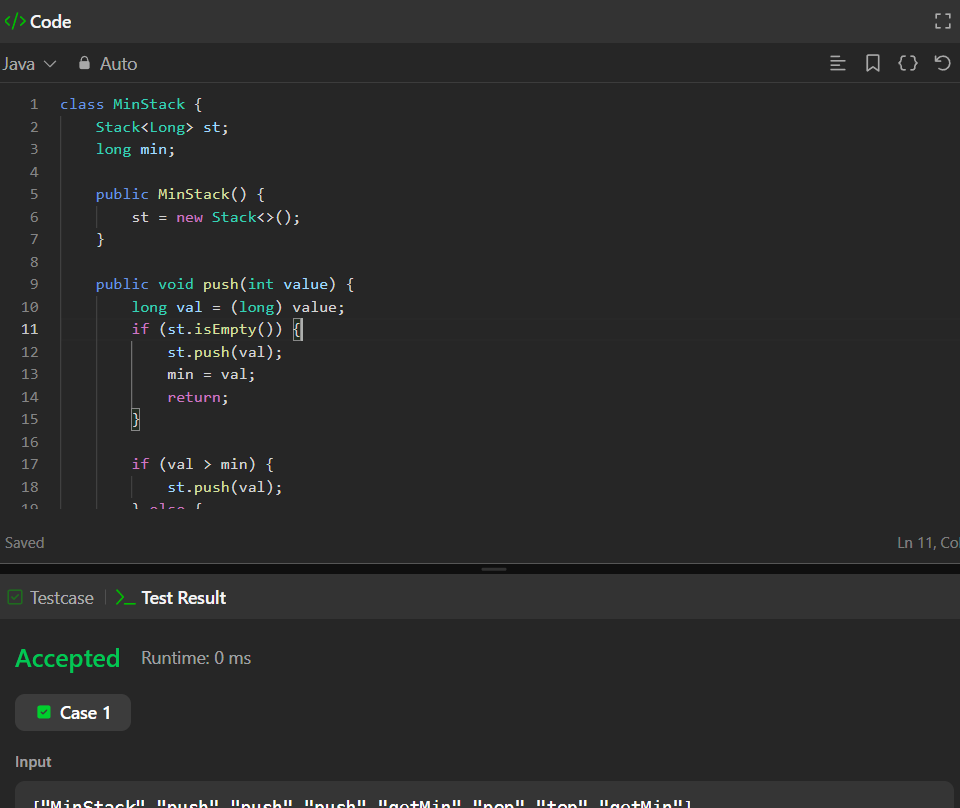The width and height of the screenshot is (960, 808).
Task: Click the curly braces snippet icon
Action: (x=907, y=63)
